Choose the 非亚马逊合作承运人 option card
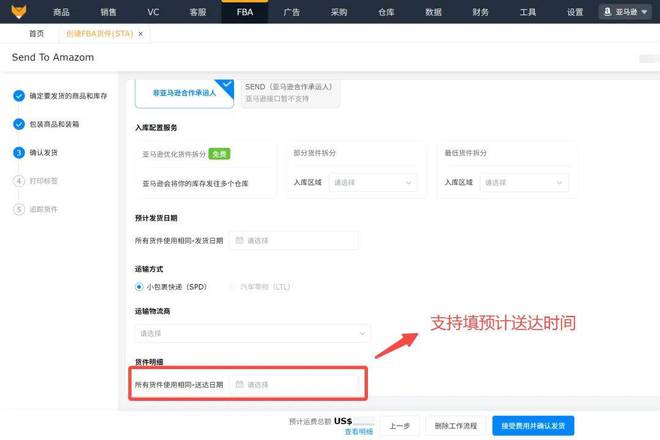The width and height of the screenshot is (660, 440). [184, 93]
